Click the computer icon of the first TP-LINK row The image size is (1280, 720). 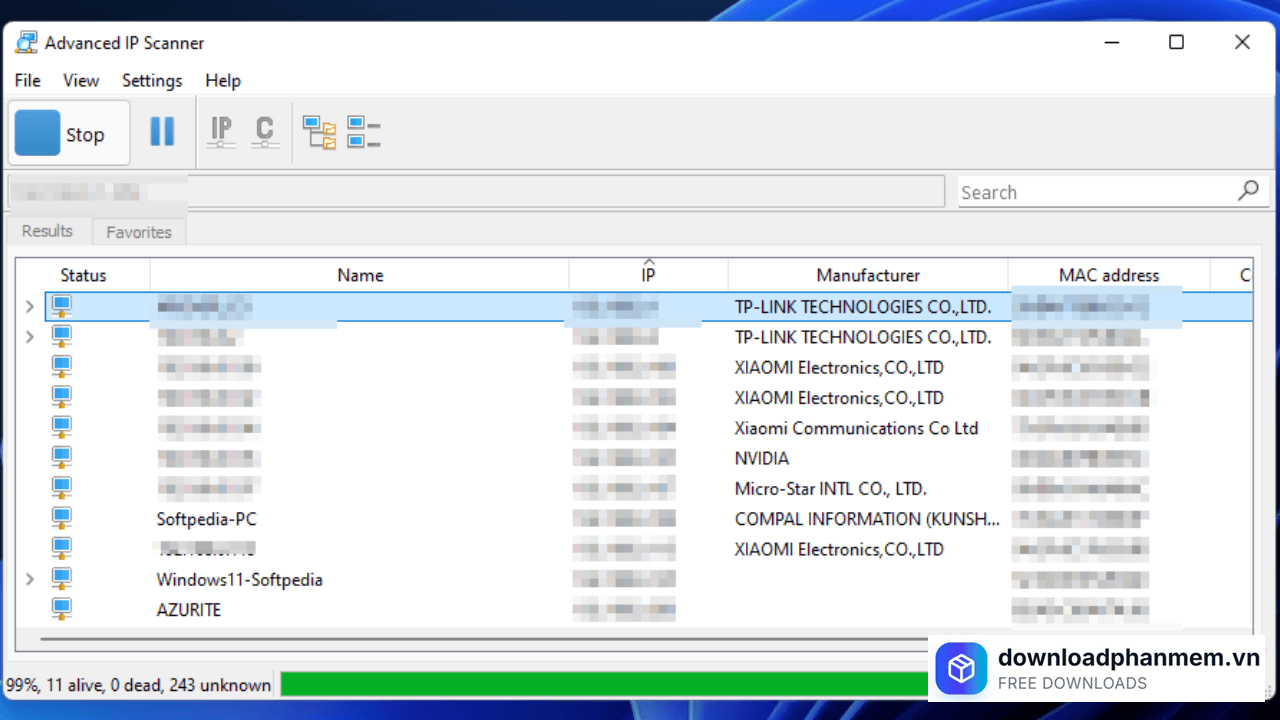point(62,306)
